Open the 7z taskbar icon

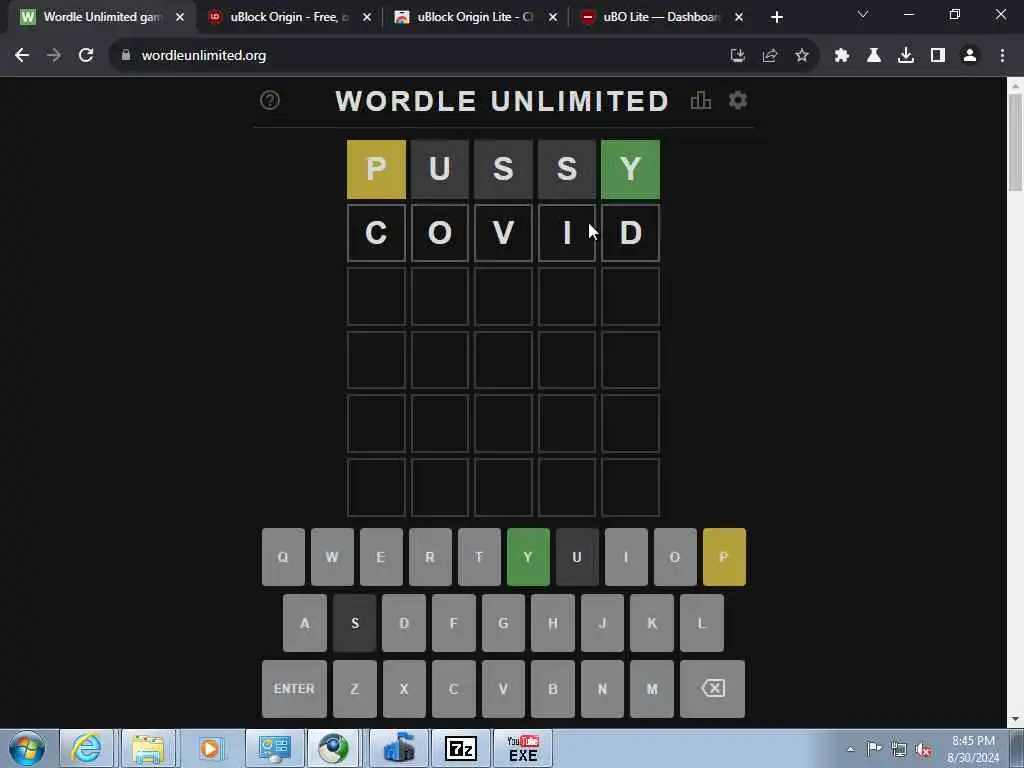[x=461, y=748]
